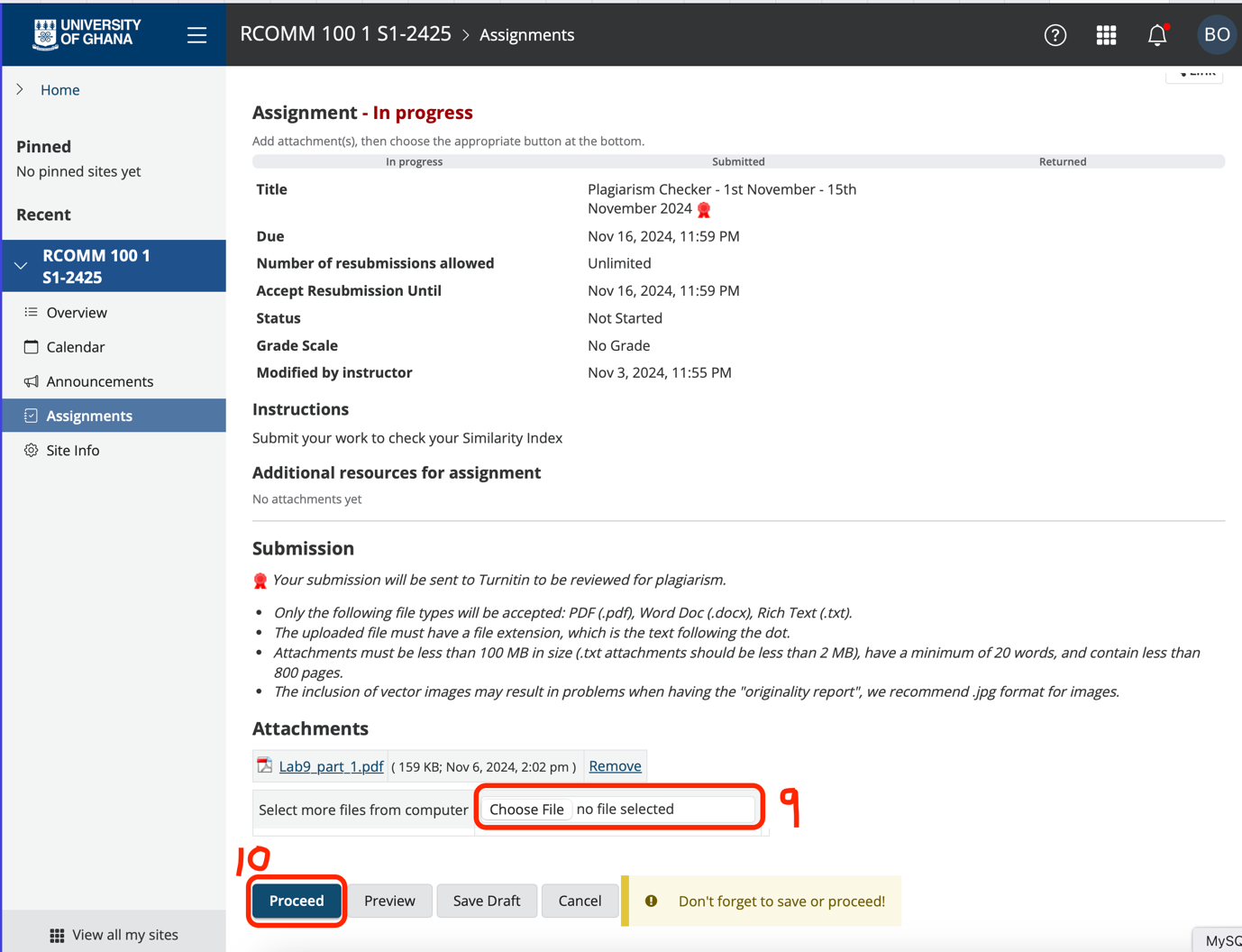
Task: Save the submission as a draft
Action: point(487,901)
